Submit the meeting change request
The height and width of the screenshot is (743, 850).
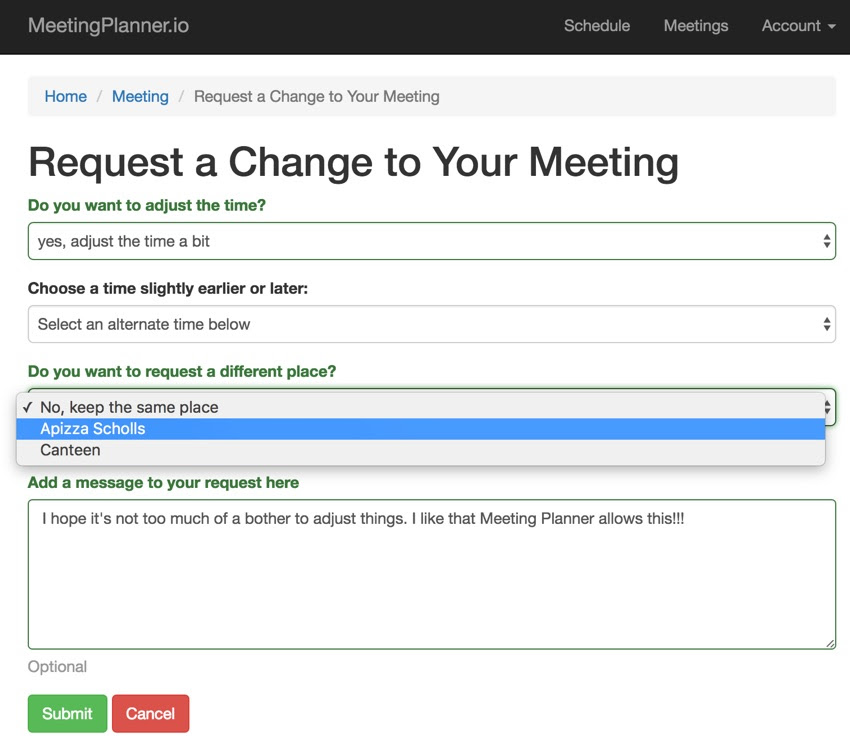point(67,713)
